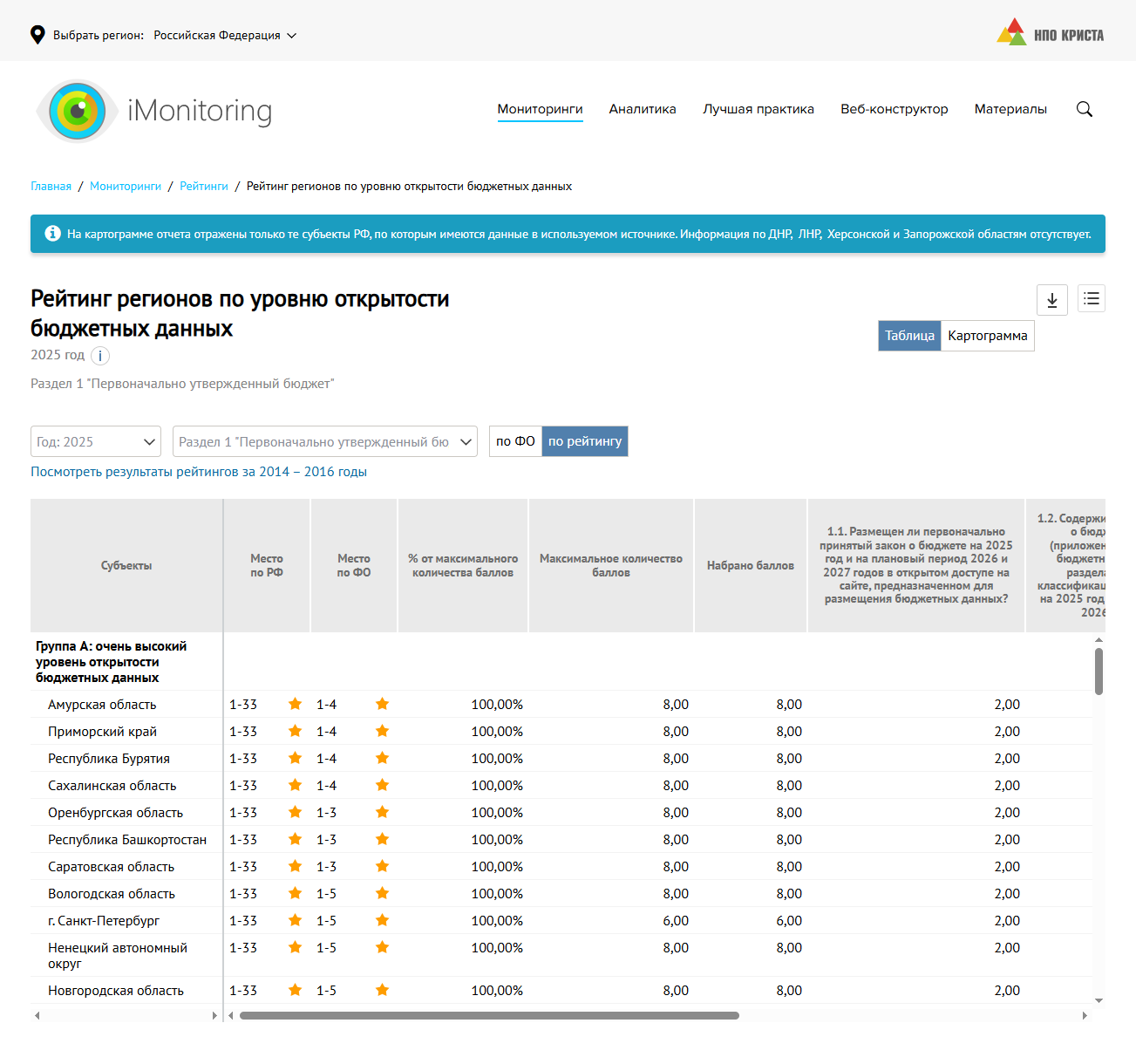The height and width of the screenshot is (1064, 1136).
Task: Click the horizontal table scrollbar thumb
Action: pos(488,1015)
